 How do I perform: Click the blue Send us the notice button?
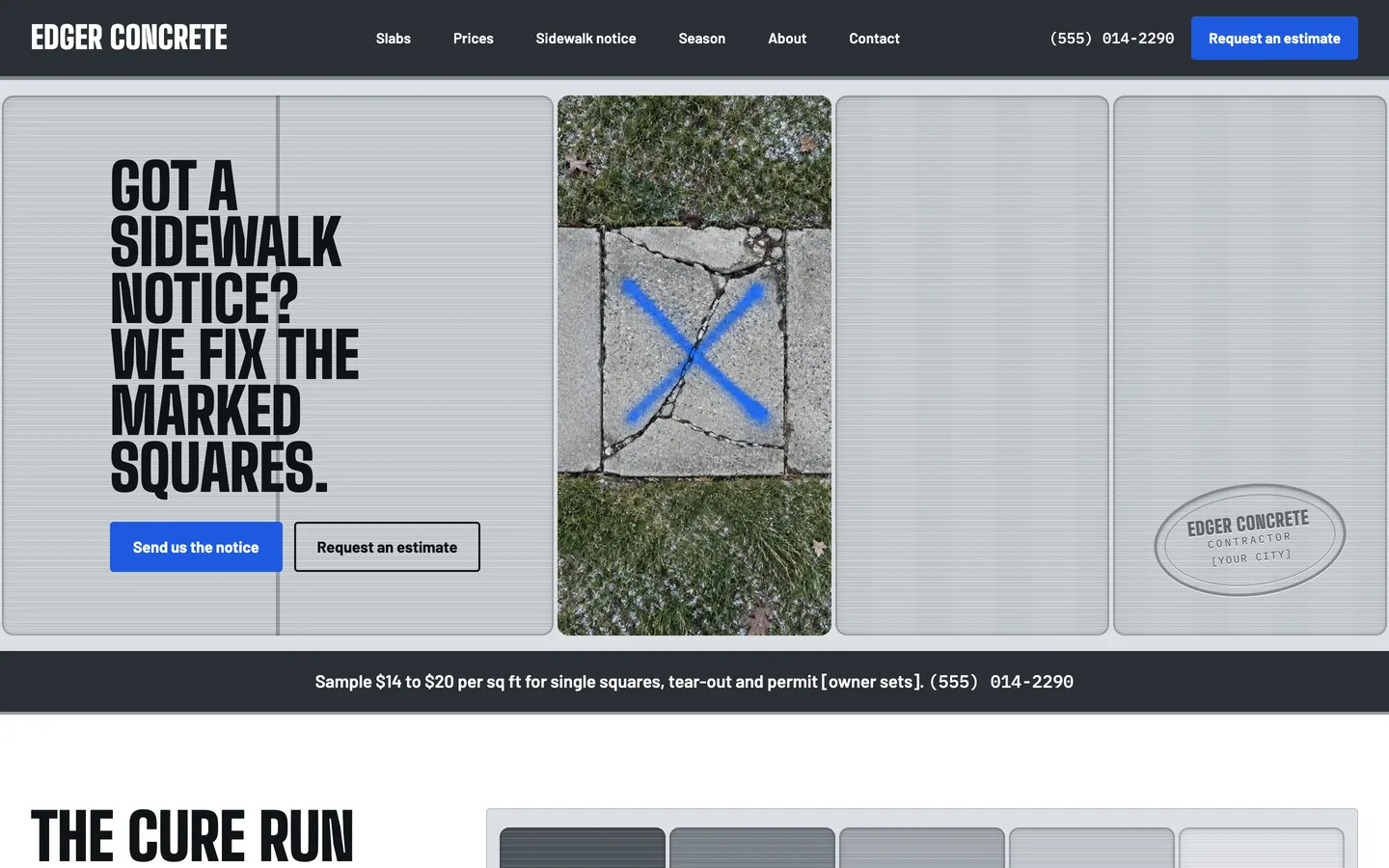pyautogui.click(x=196, y=547)
